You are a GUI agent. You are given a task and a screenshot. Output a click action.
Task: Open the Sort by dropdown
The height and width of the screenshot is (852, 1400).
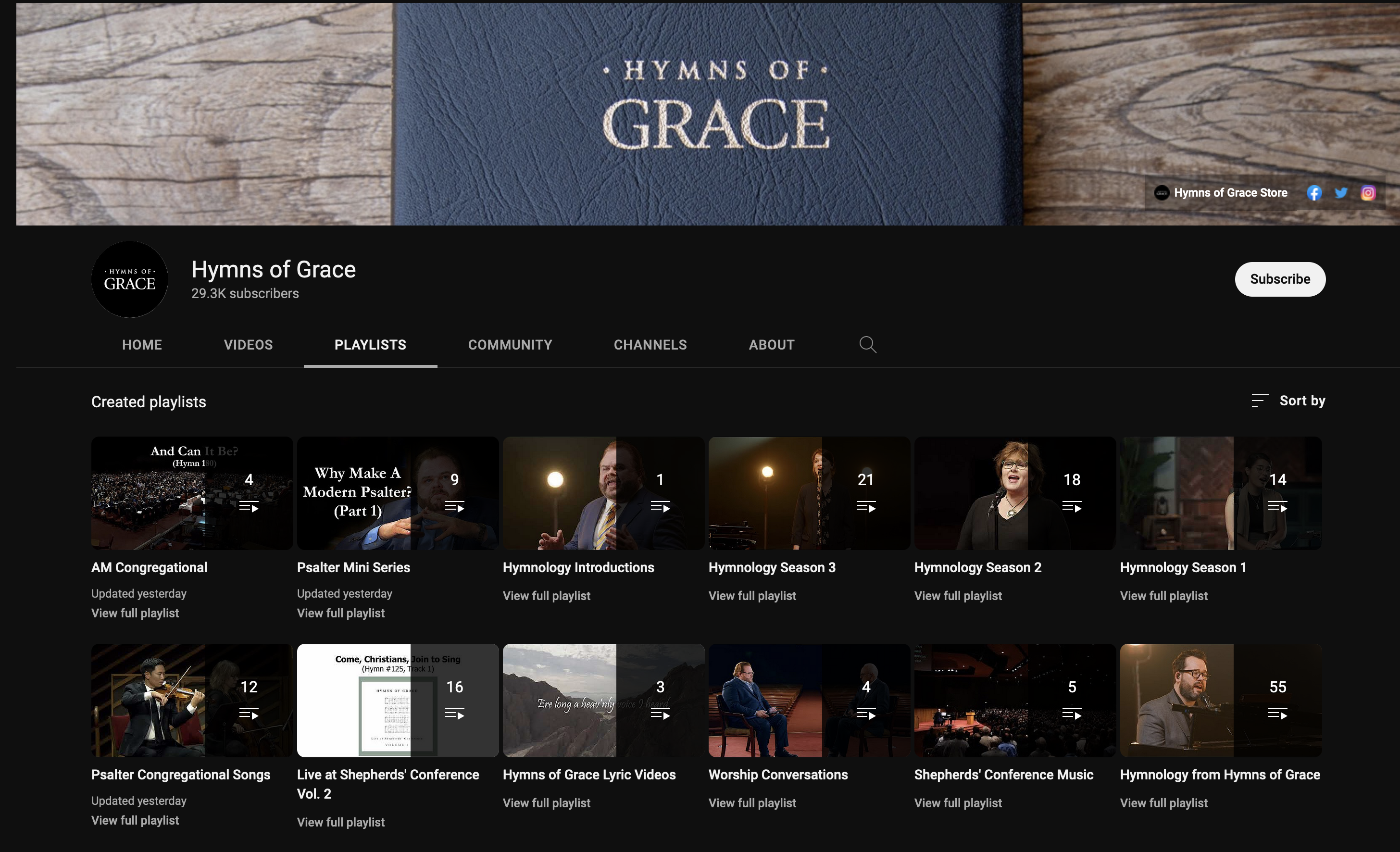(x=1288, y=401)
